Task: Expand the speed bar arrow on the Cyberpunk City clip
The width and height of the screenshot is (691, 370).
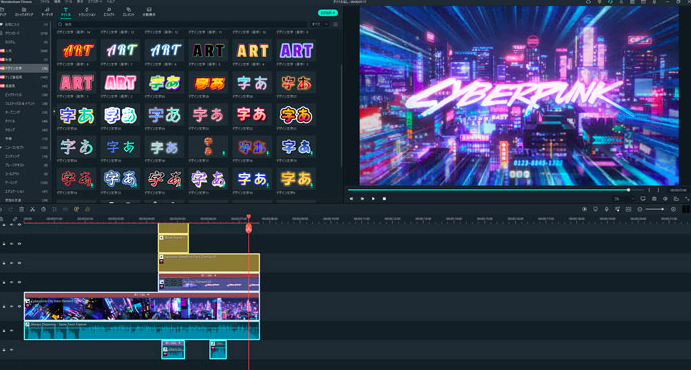Action: click(149, 294)
